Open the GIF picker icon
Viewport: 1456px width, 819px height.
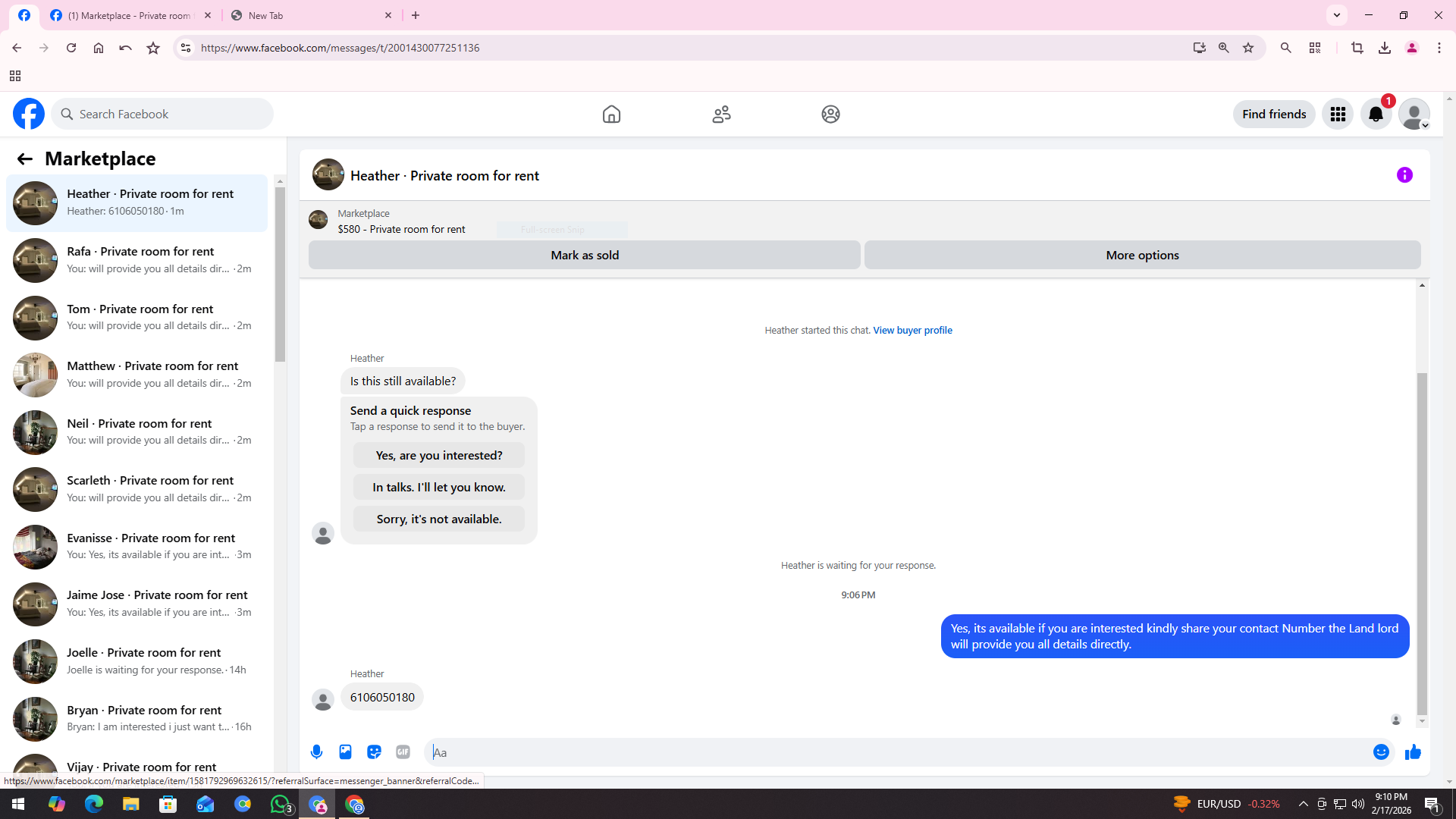[403, 752]
